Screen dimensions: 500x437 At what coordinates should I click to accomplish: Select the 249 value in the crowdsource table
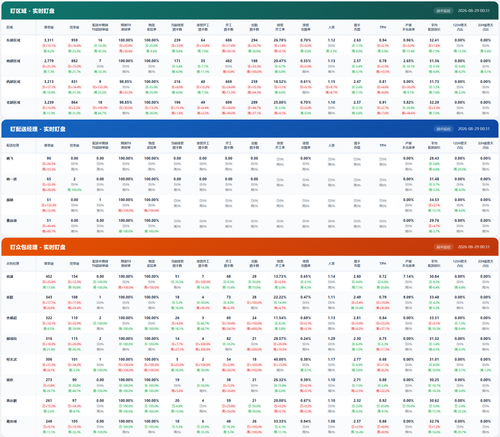point(49,421)
